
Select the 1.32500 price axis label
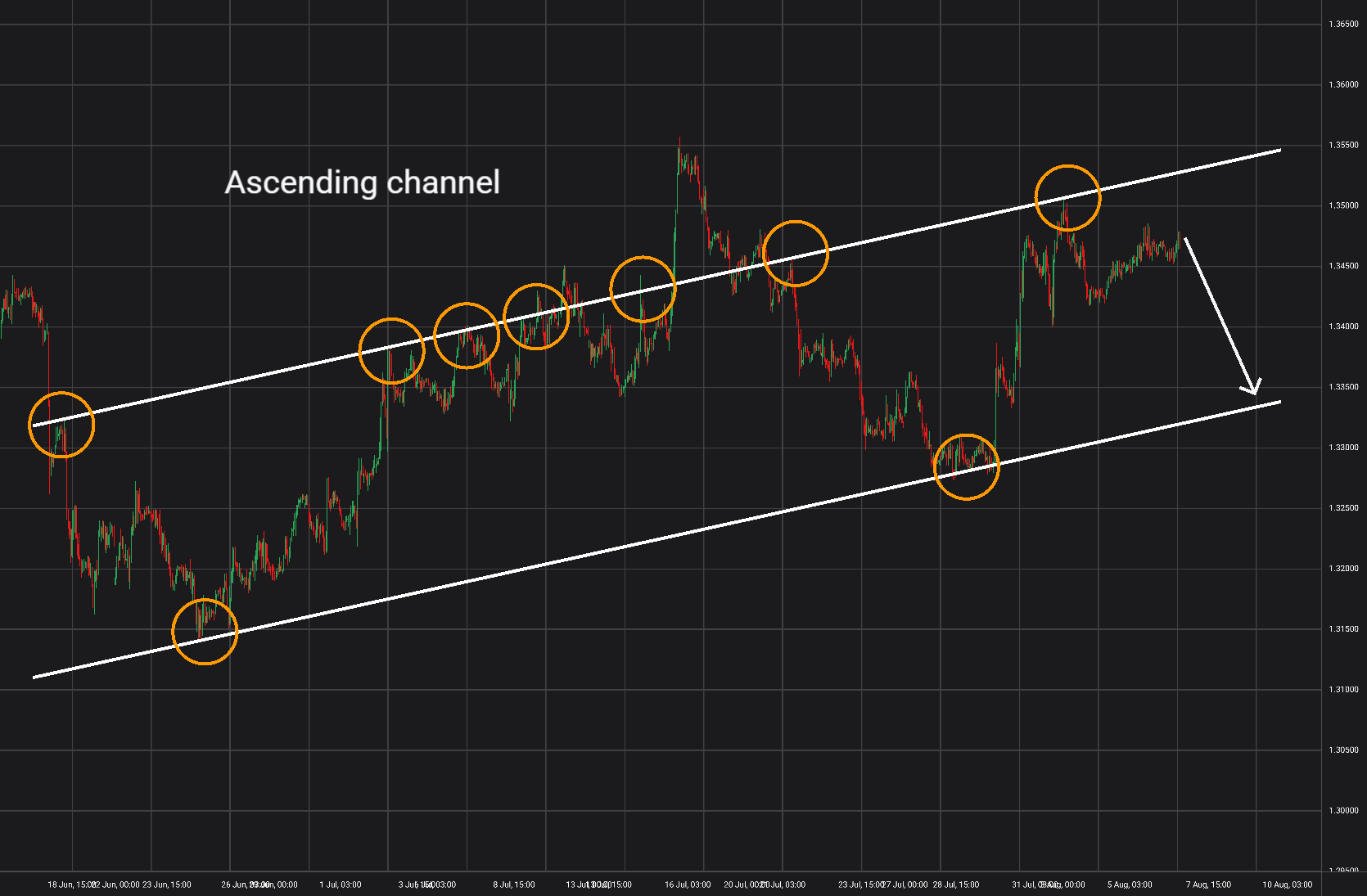1343,509
